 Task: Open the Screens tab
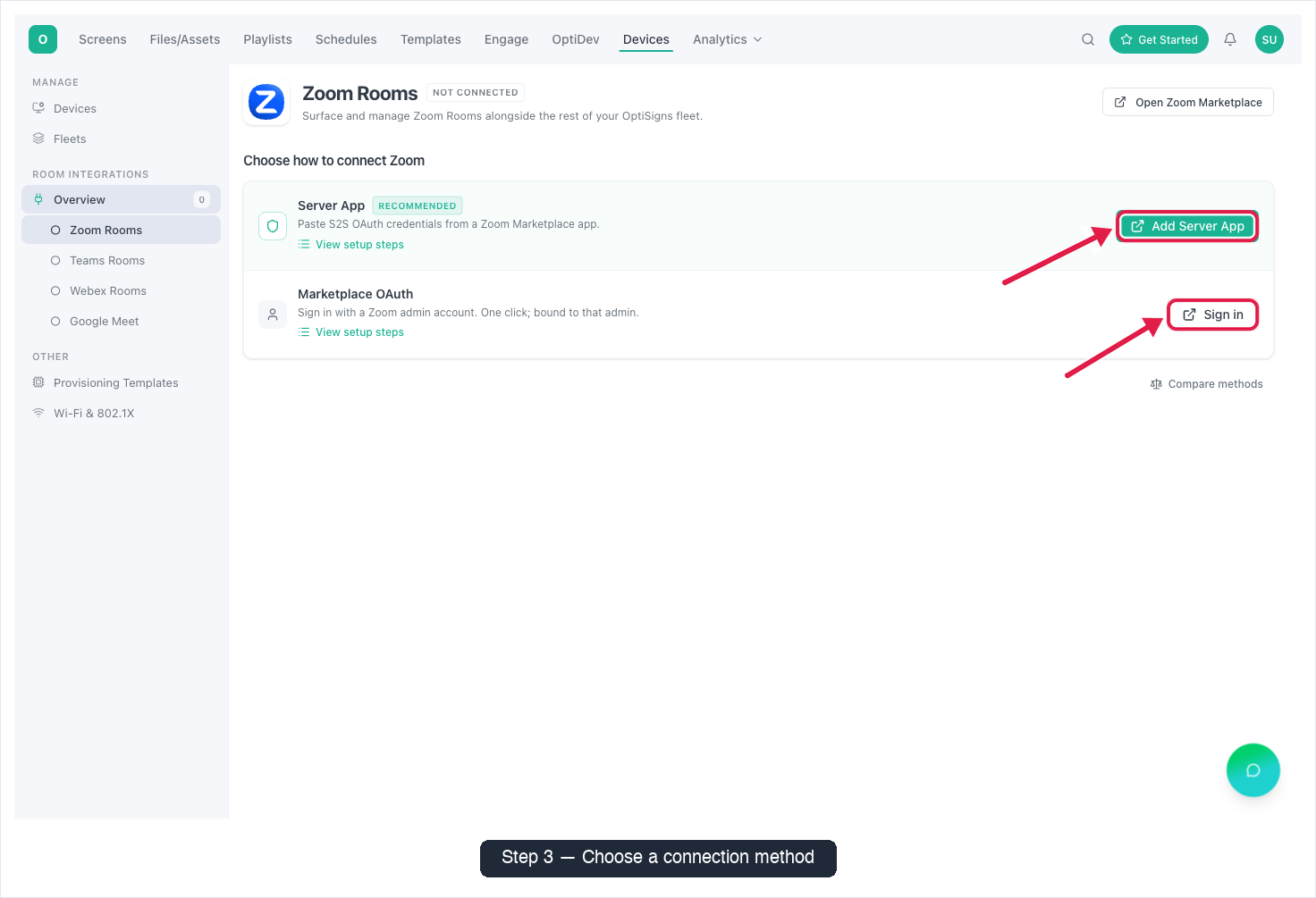[x=103, y=39]
